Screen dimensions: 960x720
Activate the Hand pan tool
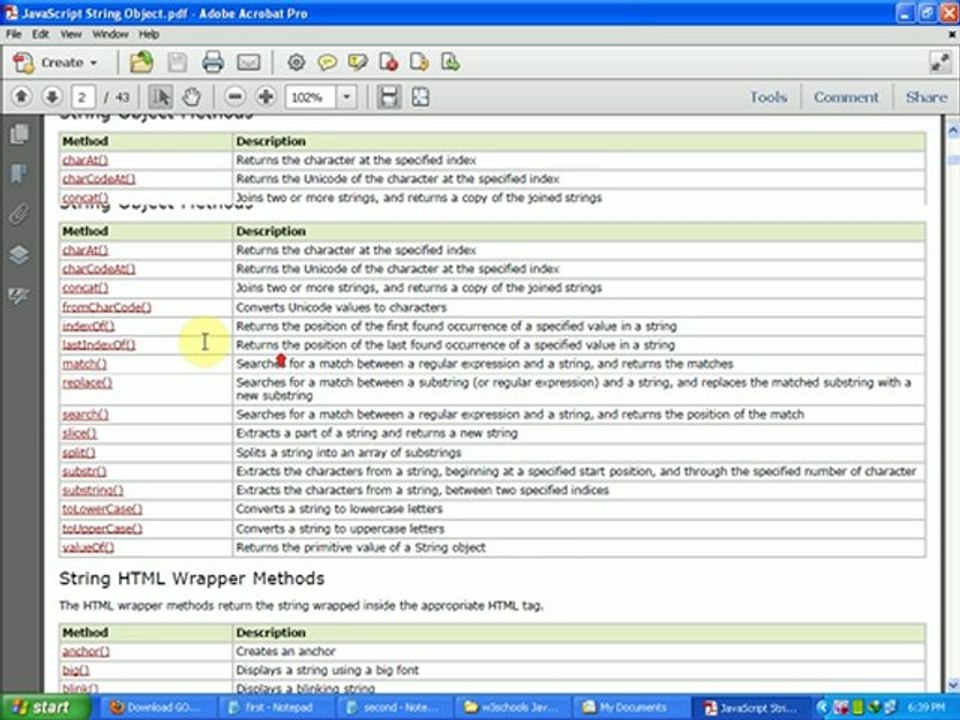click(192, 97)
